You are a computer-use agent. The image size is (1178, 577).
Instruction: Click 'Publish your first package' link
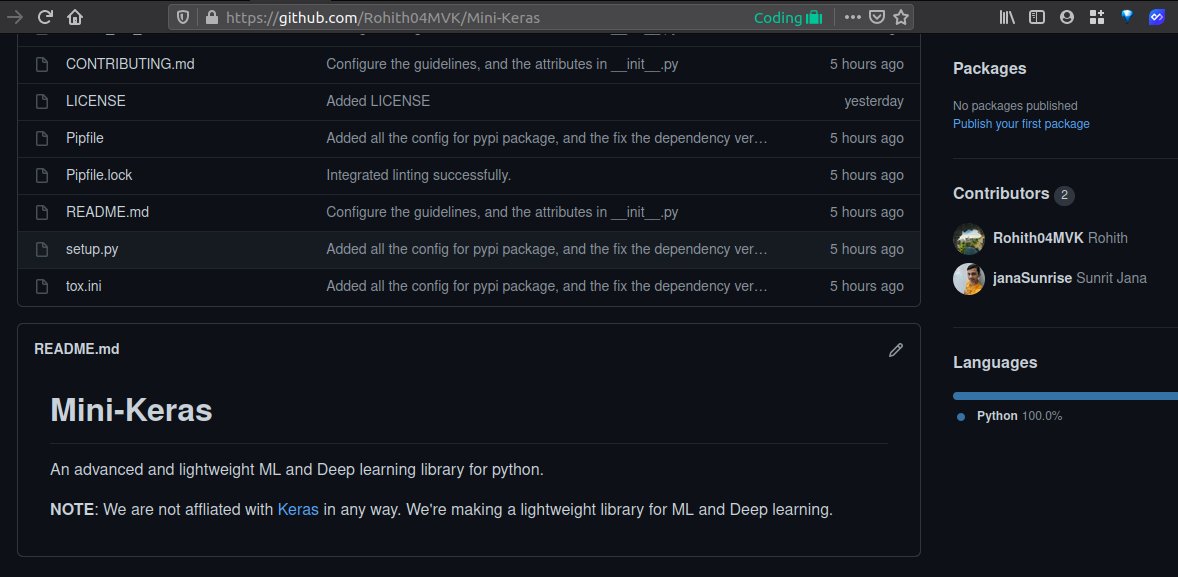pyautogui.click(x=1021, y=124)
